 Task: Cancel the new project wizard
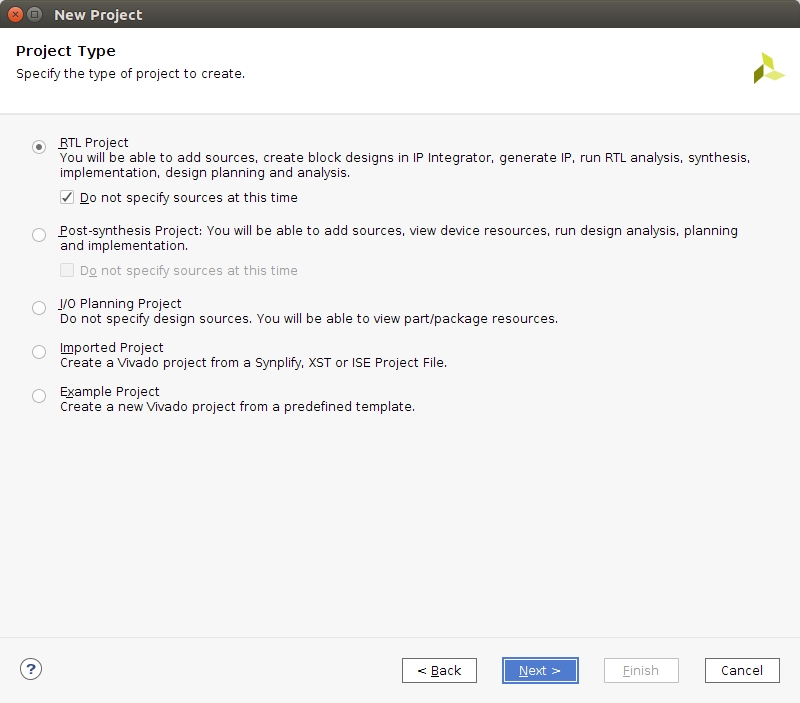tap(742, 670)
